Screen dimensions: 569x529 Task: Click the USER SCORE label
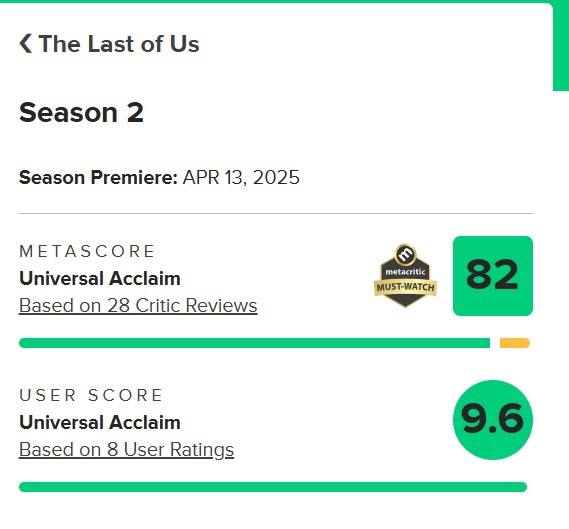(x=91, y=395)
